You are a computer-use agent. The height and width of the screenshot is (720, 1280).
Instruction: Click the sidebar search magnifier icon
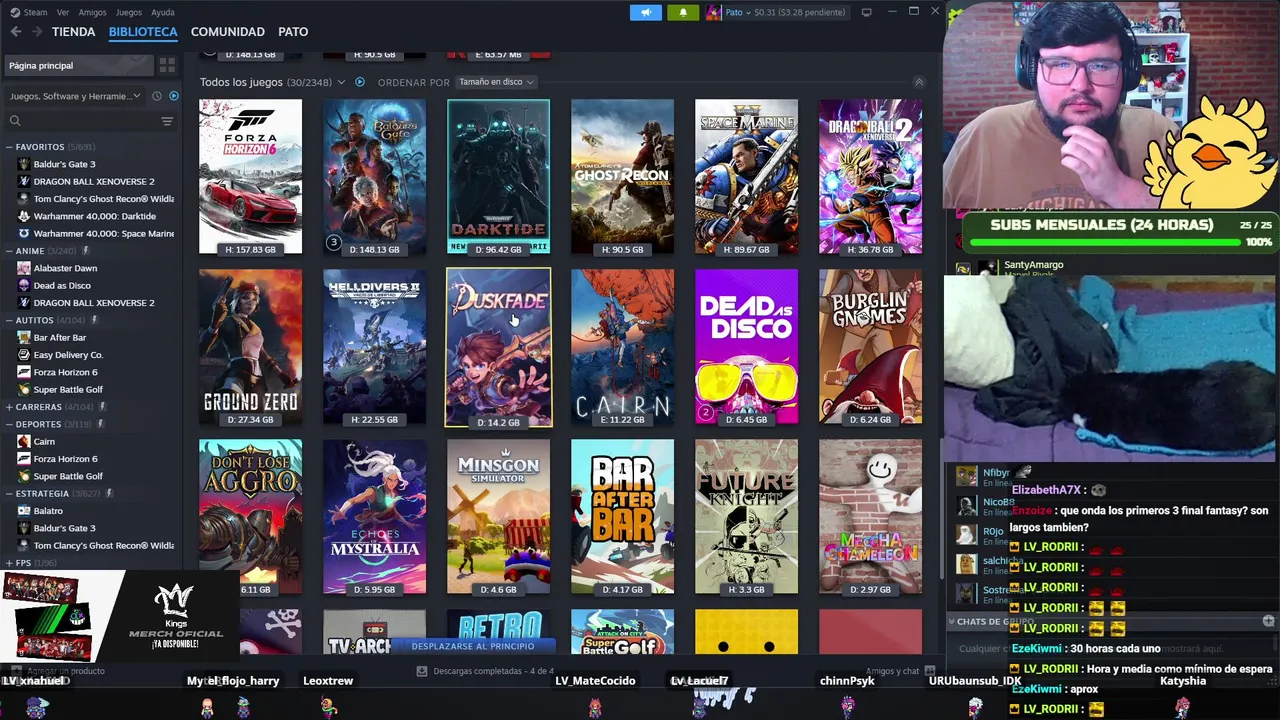pyautogui.click(x=15, y=121)
